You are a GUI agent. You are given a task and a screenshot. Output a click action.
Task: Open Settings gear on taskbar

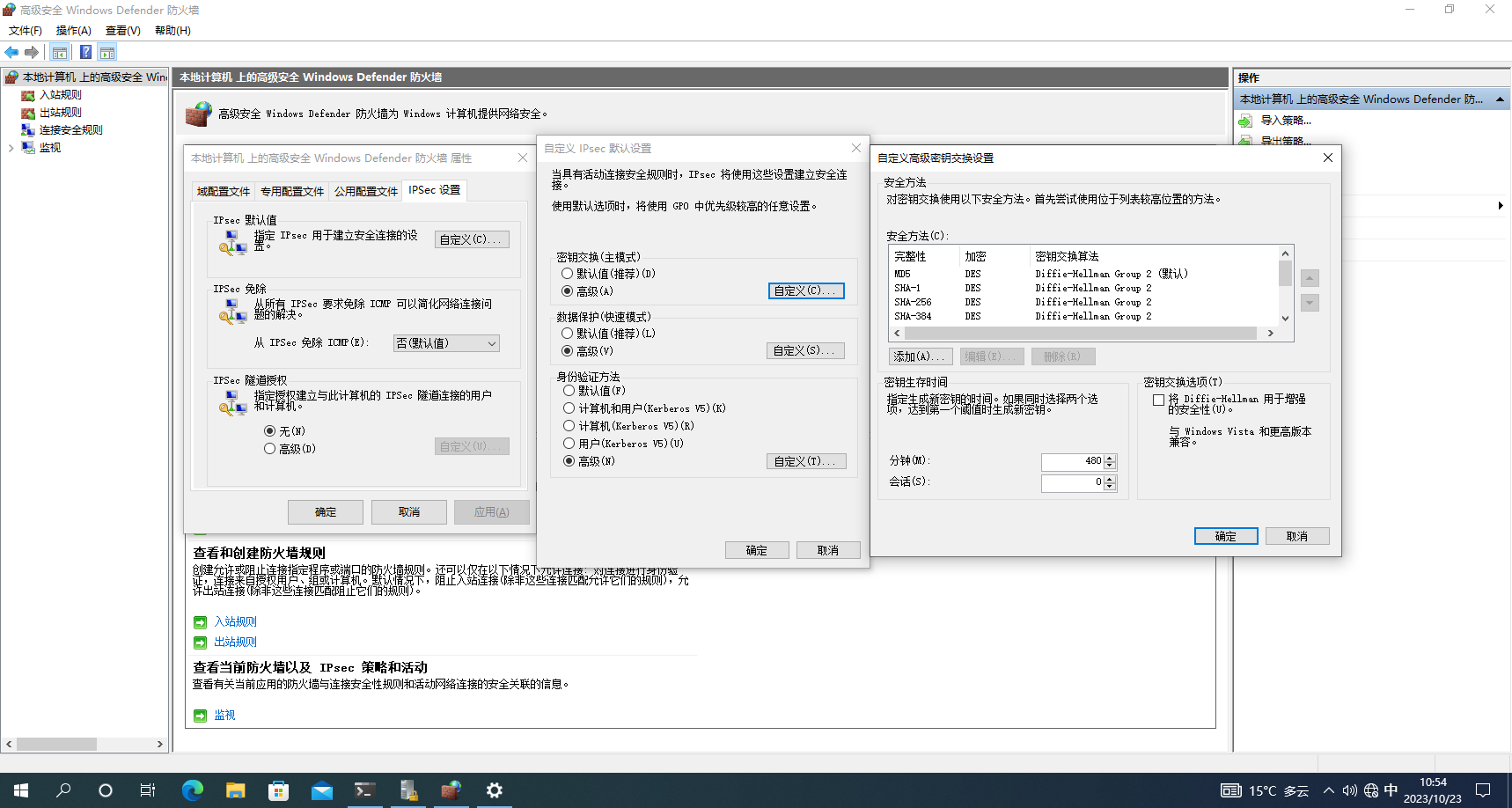click(x=495, y=790)
